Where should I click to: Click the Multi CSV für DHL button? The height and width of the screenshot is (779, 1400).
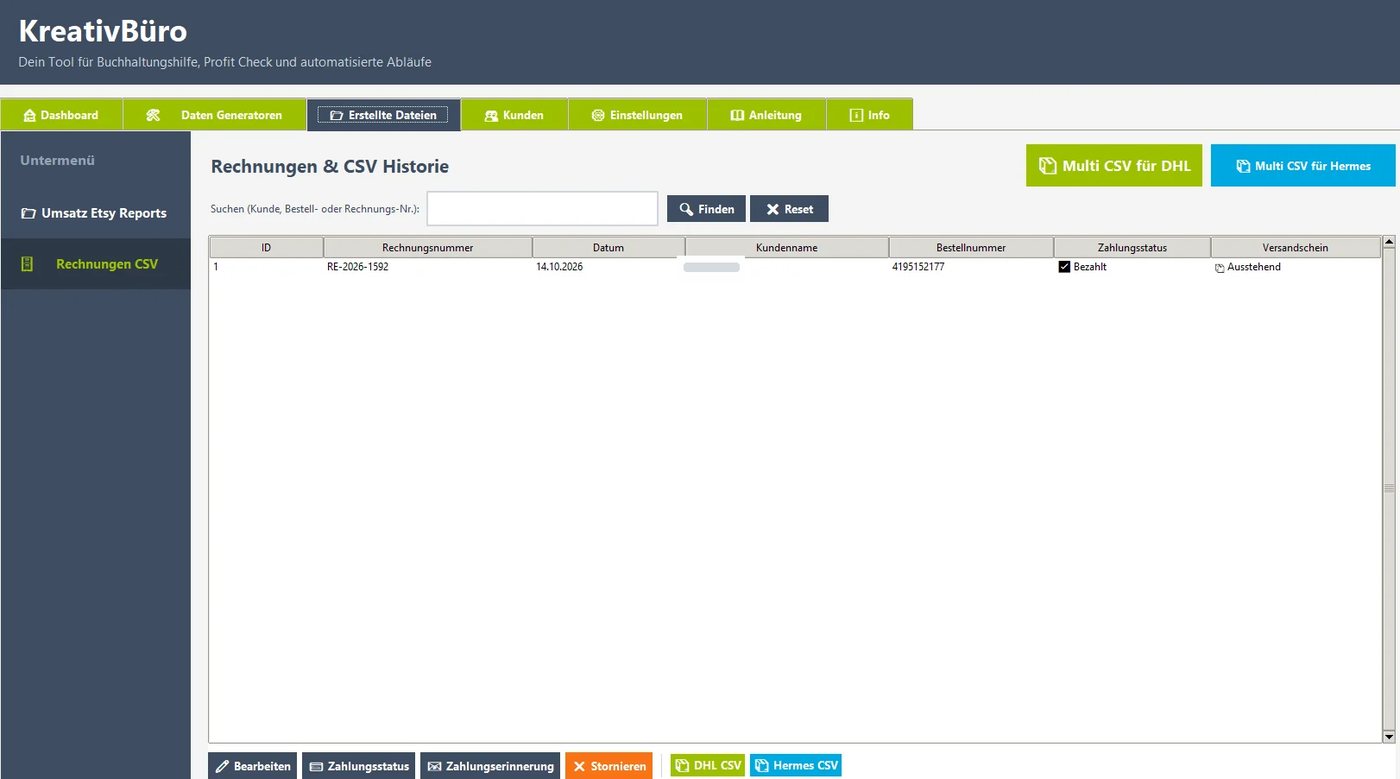click(x=1114, y=165)
